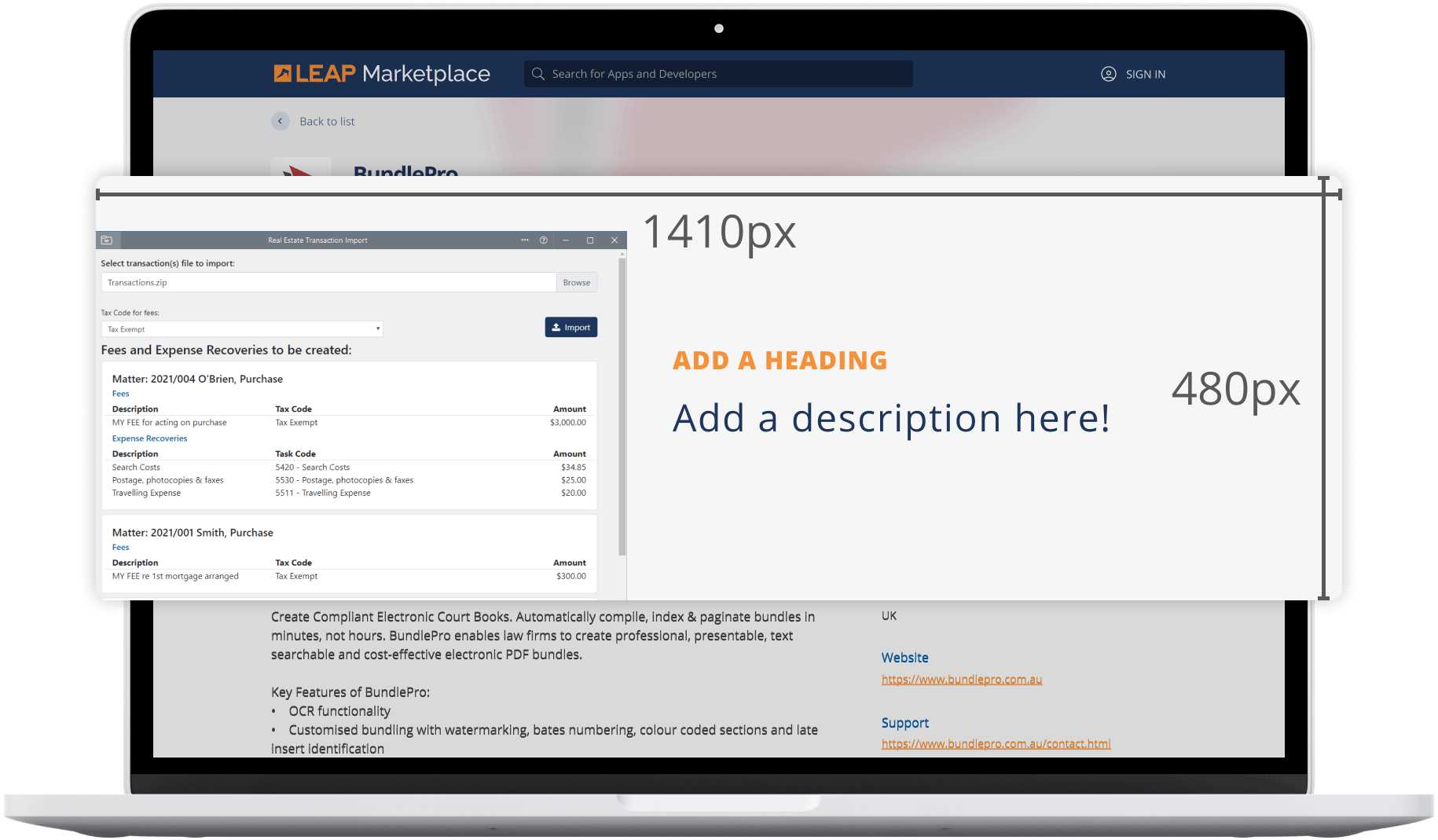Click the Import button
Image resolution: width=1438 pixels, height=840 pixels.
pyautogui.click(x=571, y=328)
